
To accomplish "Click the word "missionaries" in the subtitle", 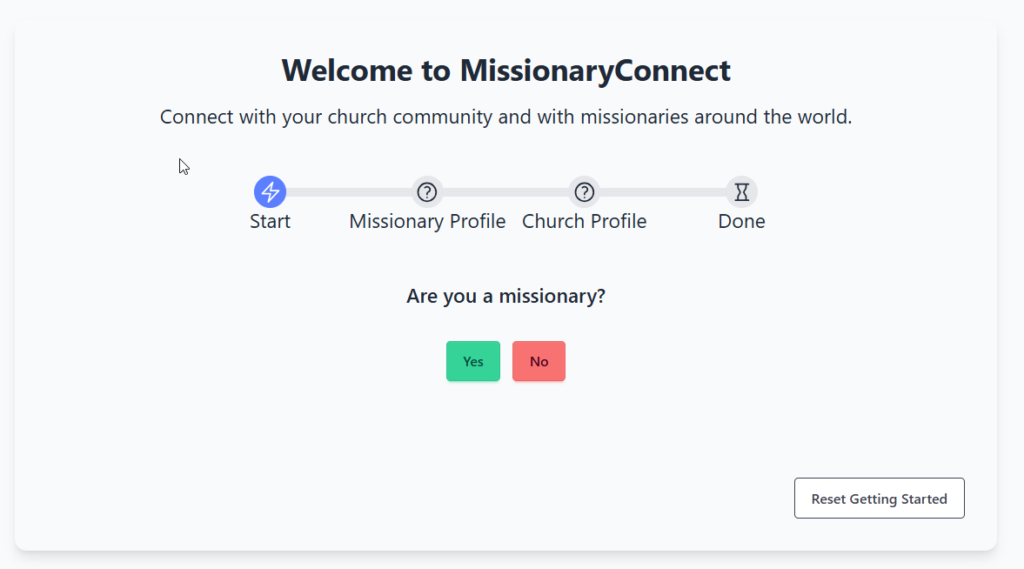I will click(x=627, y=117).
